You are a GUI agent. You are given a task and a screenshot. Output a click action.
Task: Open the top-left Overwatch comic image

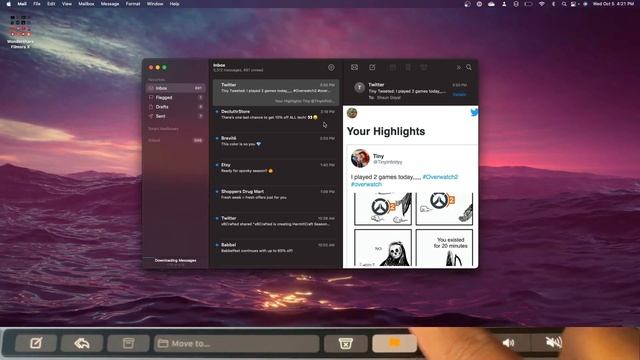(383, 209)
